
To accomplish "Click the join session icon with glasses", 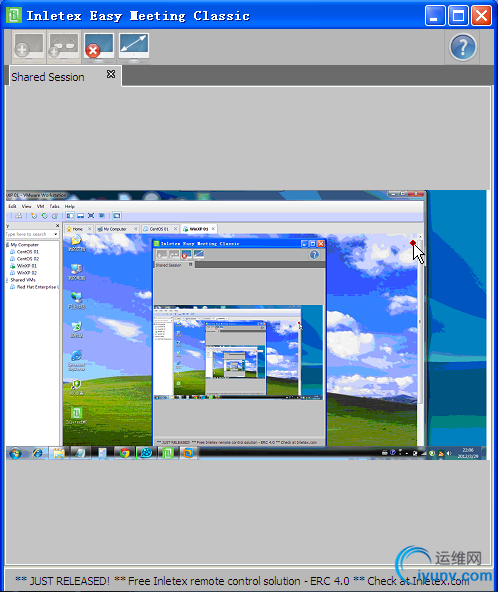I will click(x=63, y=47).
